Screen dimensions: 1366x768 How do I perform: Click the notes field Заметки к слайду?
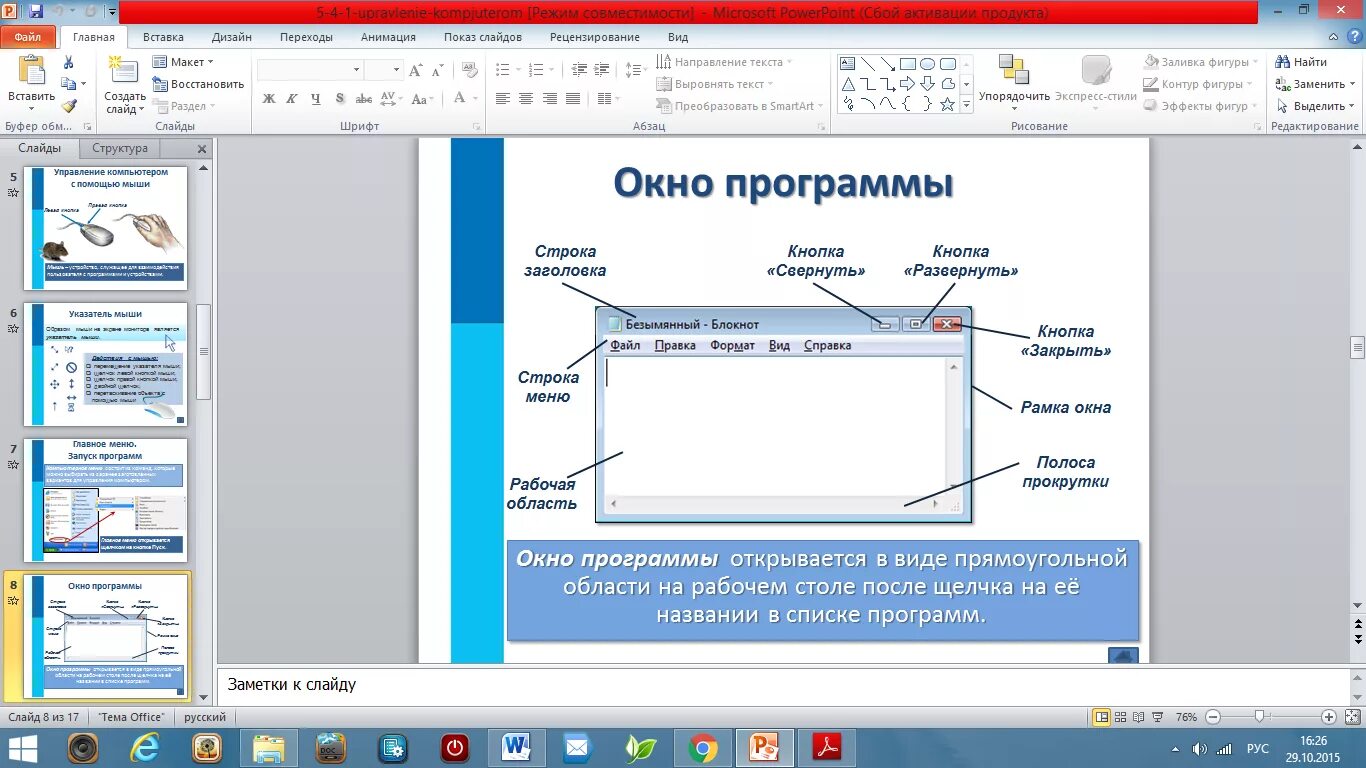point(782,685)
